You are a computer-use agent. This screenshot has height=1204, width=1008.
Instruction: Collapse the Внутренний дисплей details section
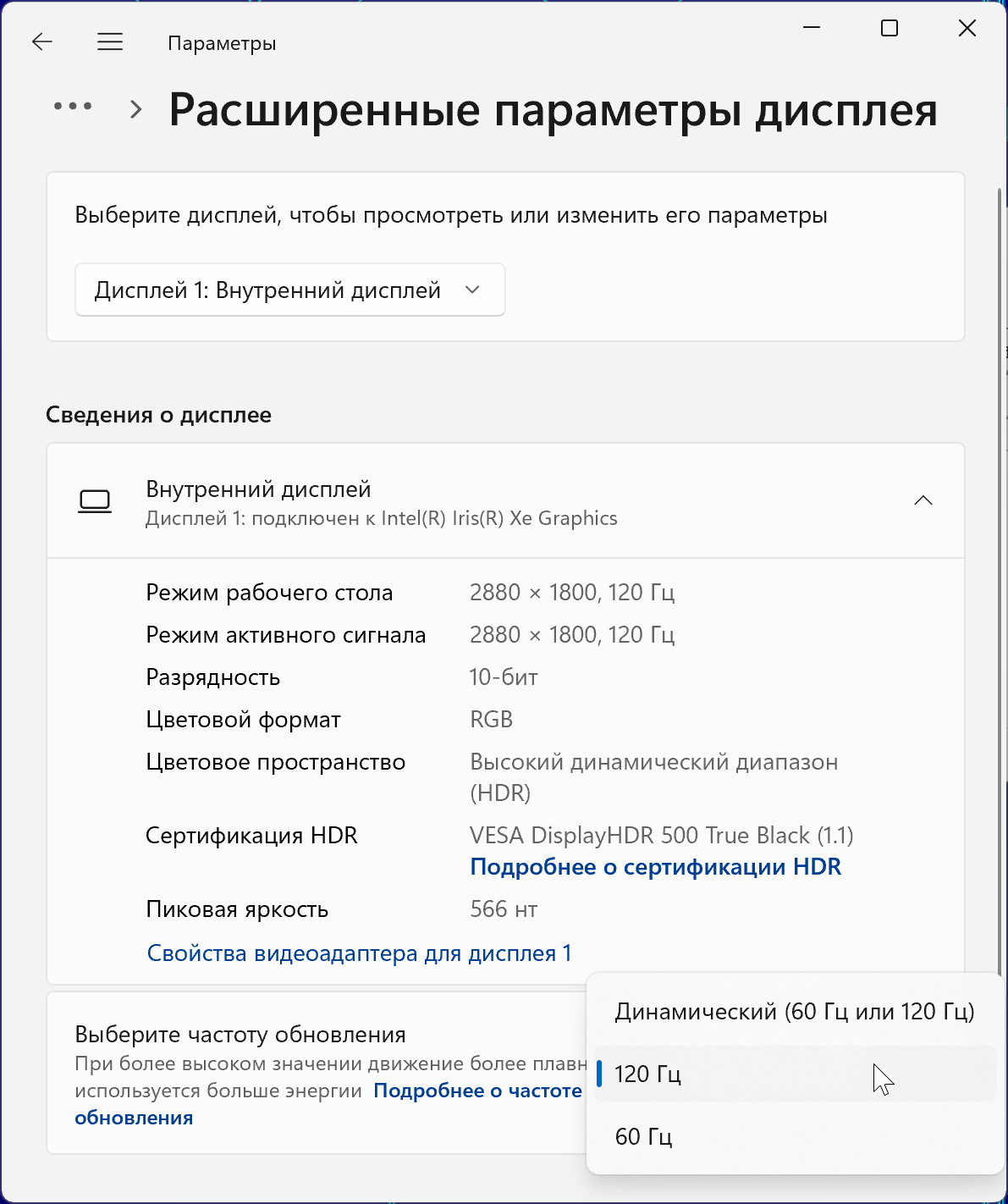(923, 501)
